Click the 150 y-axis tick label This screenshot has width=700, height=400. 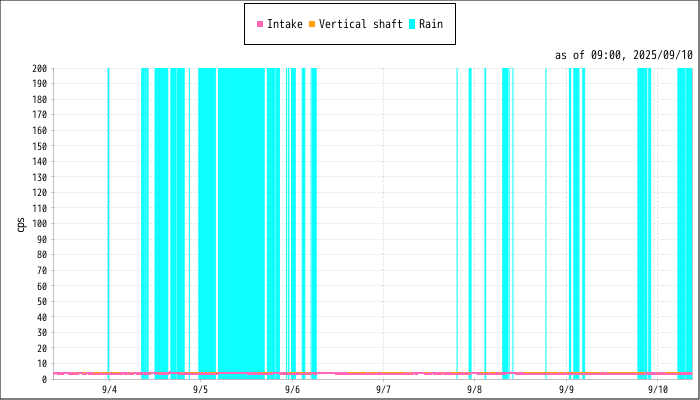coord(40,146)
